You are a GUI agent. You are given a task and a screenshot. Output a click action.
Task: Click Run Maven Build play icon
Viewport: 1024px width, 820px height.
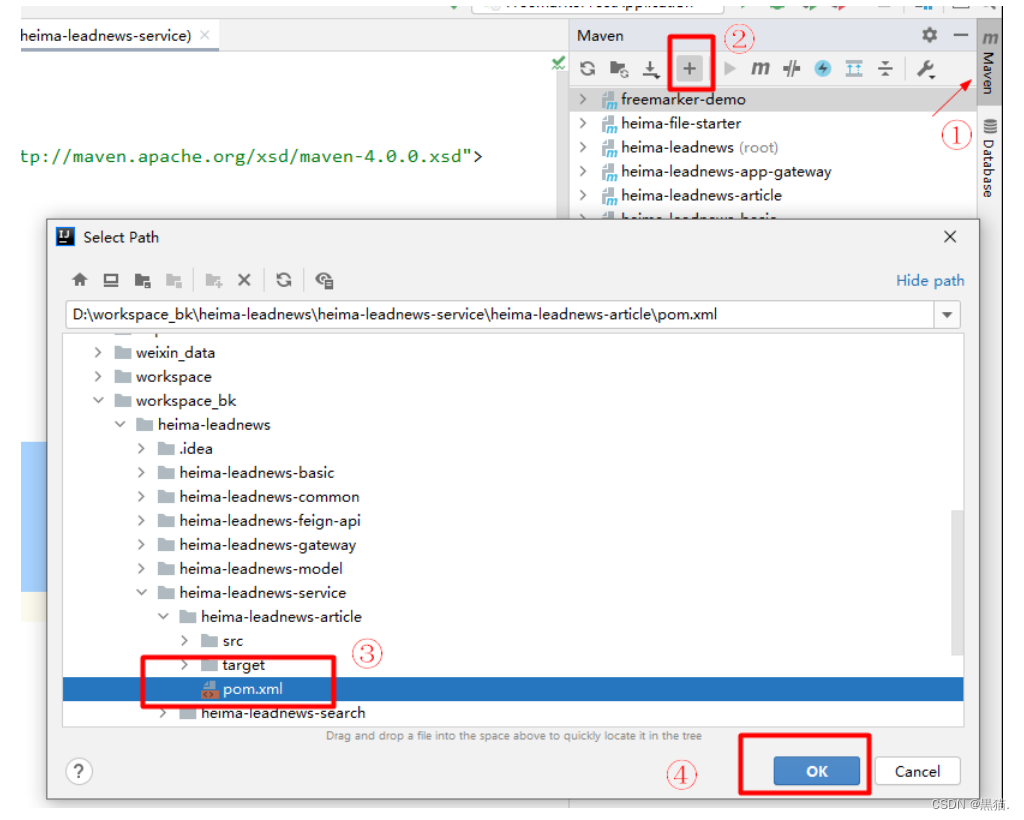pos(730,68)
